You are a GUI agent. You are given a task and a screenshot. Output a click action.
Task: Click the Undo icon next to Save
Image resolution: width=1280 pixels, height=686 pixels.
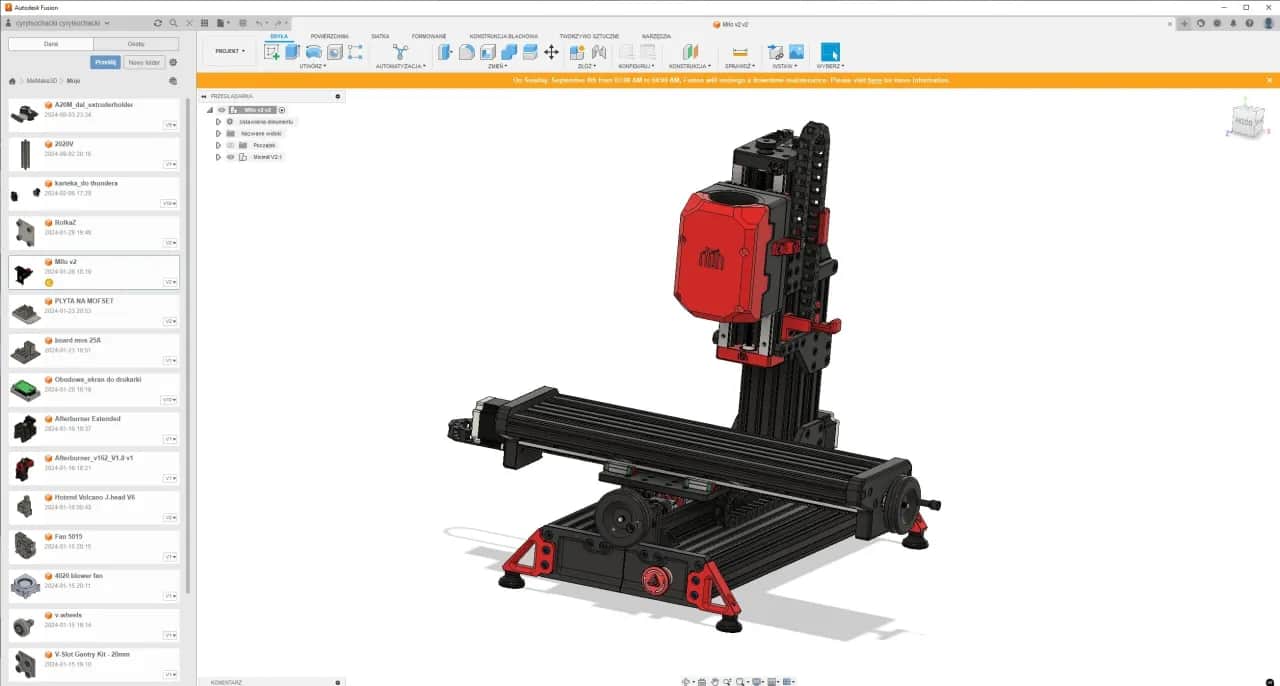(x=258, y=22)
